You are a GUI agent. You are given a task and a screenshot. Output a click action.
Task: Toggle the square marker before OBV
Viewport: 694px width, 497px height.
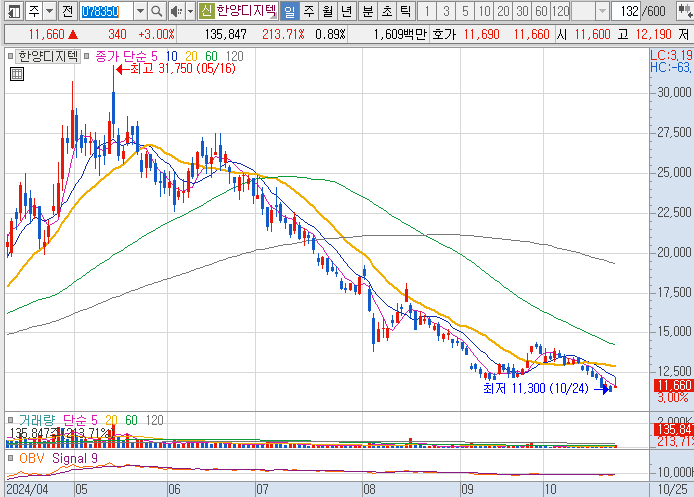tap(10, 458)
